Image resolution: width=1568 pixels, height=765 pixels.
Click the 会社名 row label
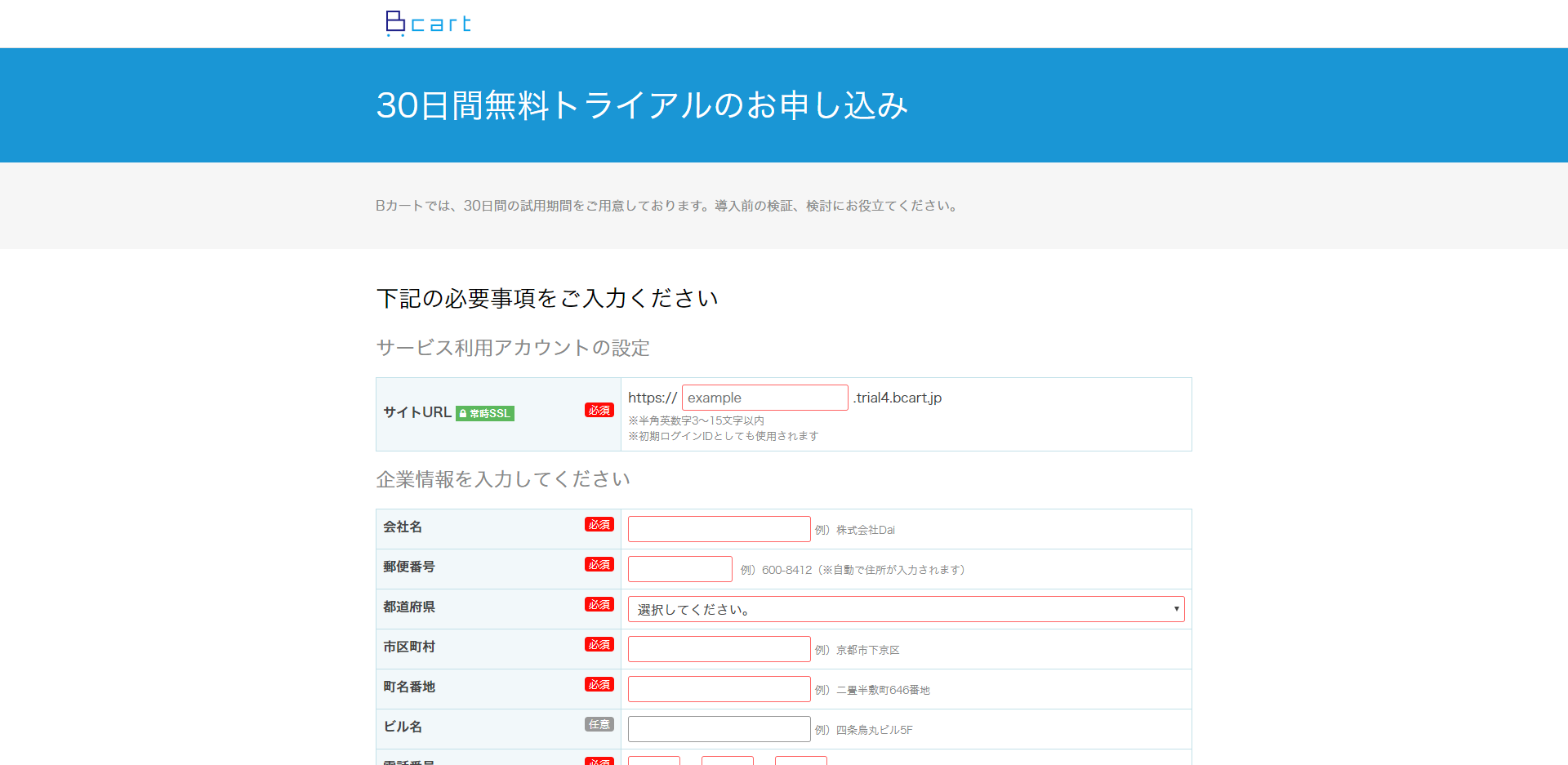[403, 527]
